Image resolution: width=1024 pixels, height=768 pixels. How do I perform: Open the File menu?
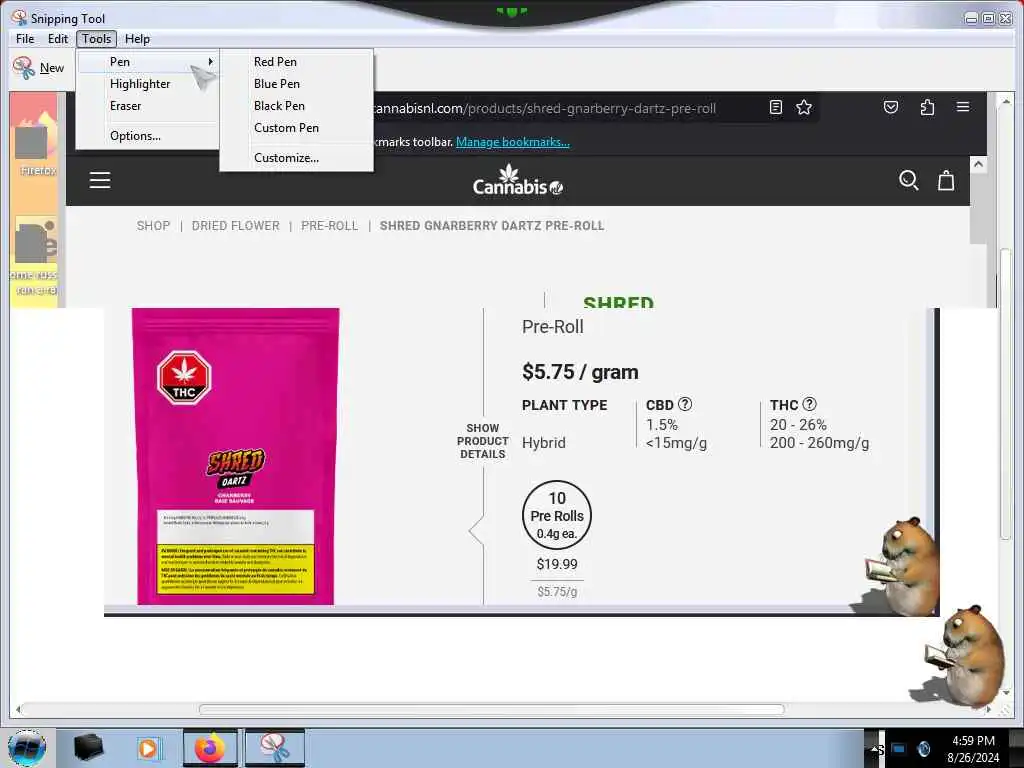[25, 39]
